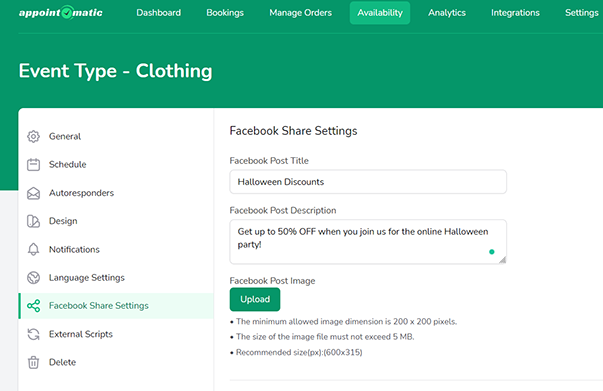
Task: Click the Upload button for the post image
Action: tap(255, 299)
